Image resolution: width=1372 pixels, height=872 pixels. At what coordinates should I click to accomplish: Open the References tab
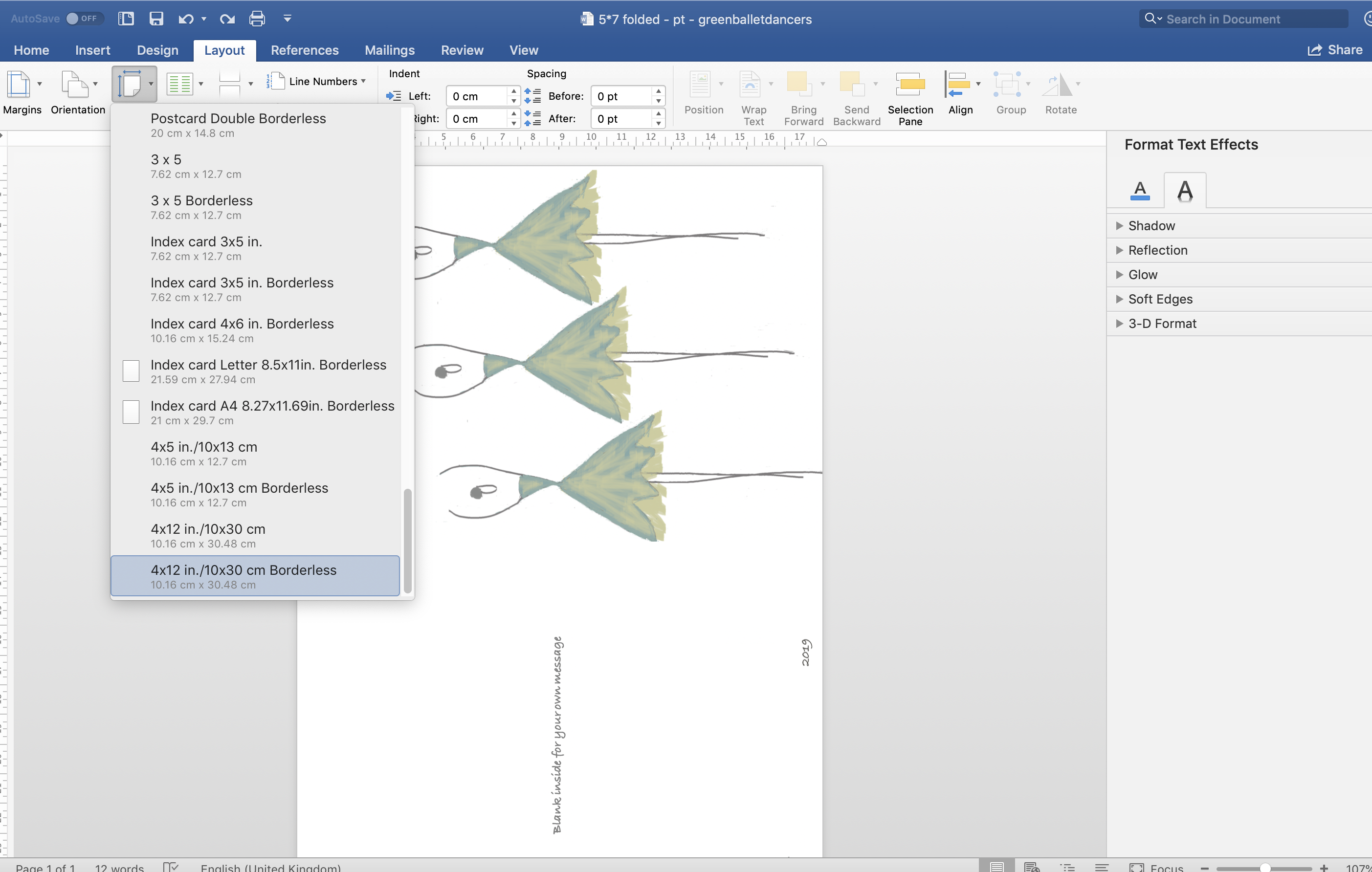click(305, 50)
